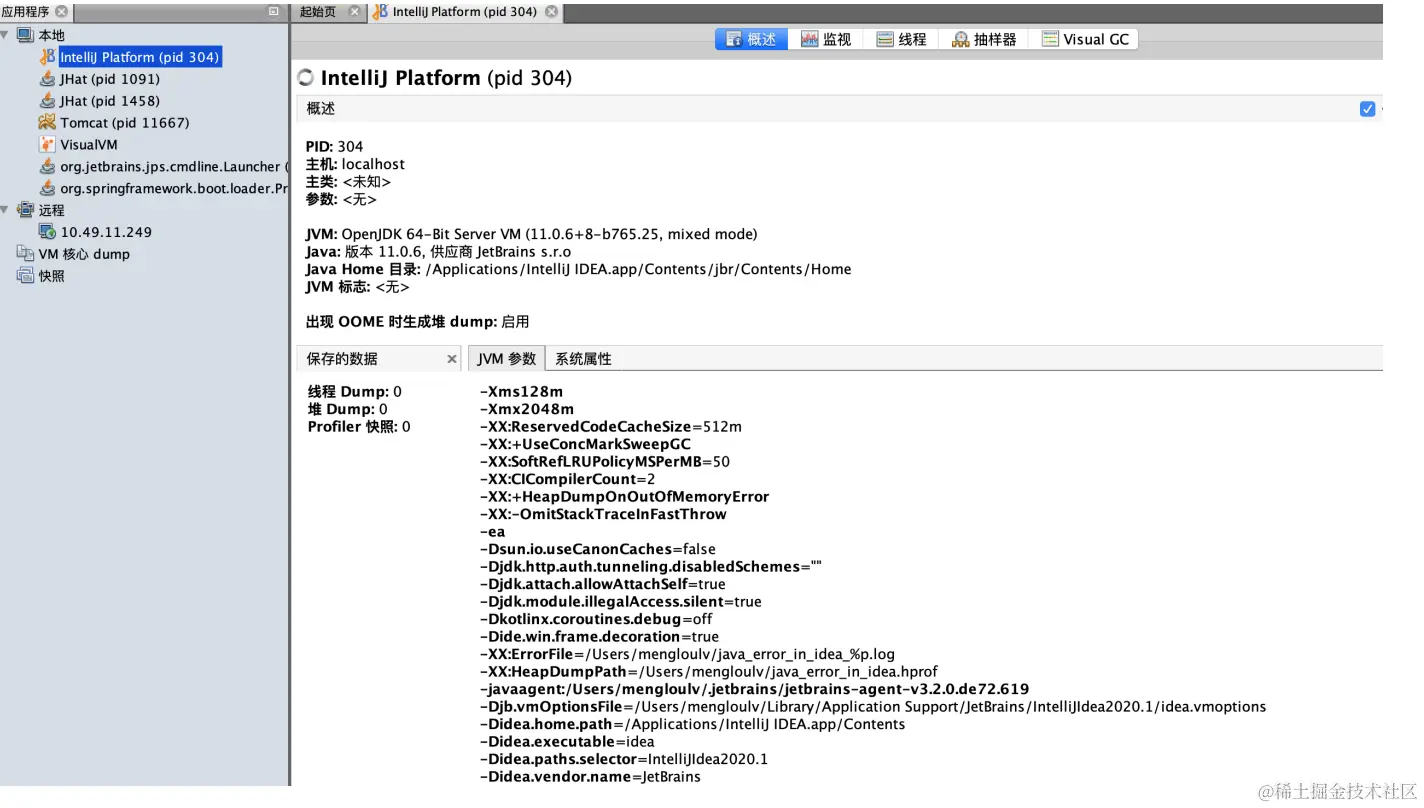Toggle the 概述 section checkbox
This screenshot has width=1424, height=808.
pos(1368,109)
